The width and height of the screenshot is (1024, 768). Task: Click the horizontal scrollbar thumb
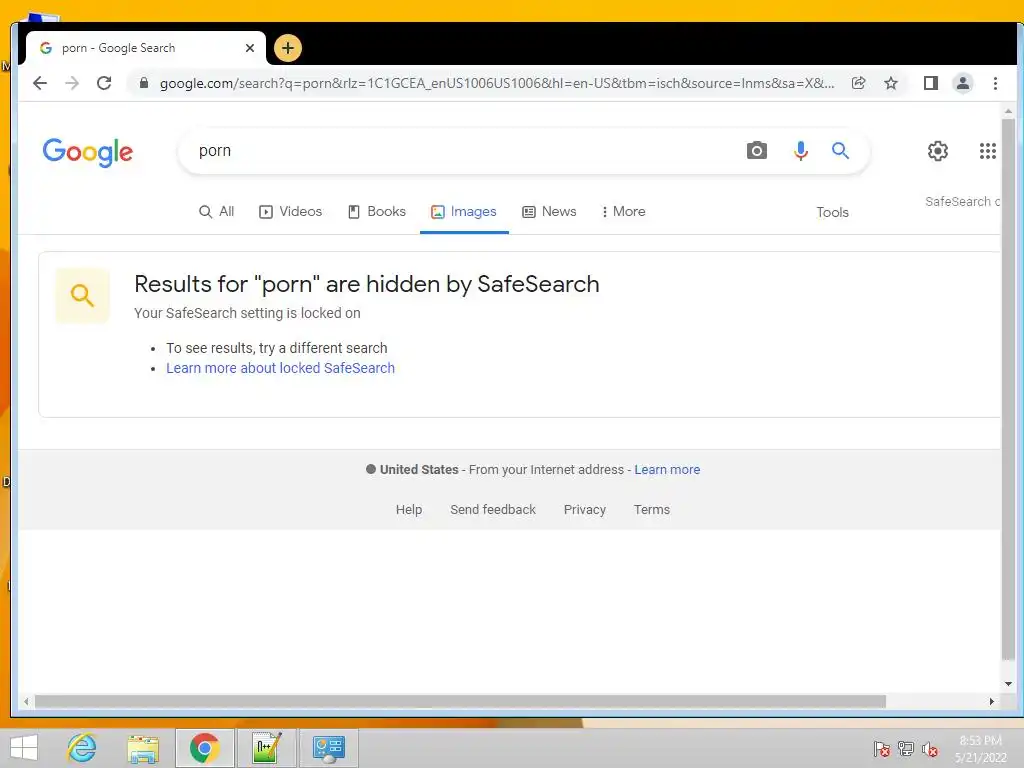click(x=460, y=701)
